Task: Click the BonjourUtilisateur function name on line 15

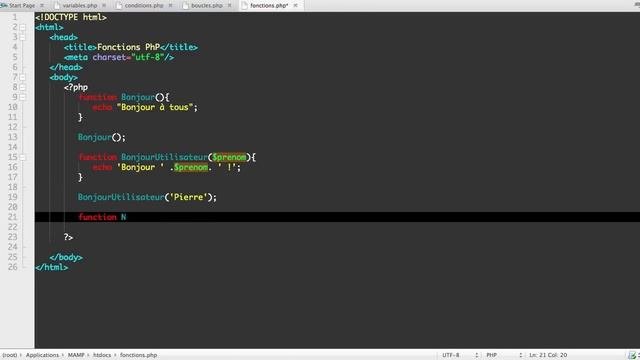Action: pos(164,157)
